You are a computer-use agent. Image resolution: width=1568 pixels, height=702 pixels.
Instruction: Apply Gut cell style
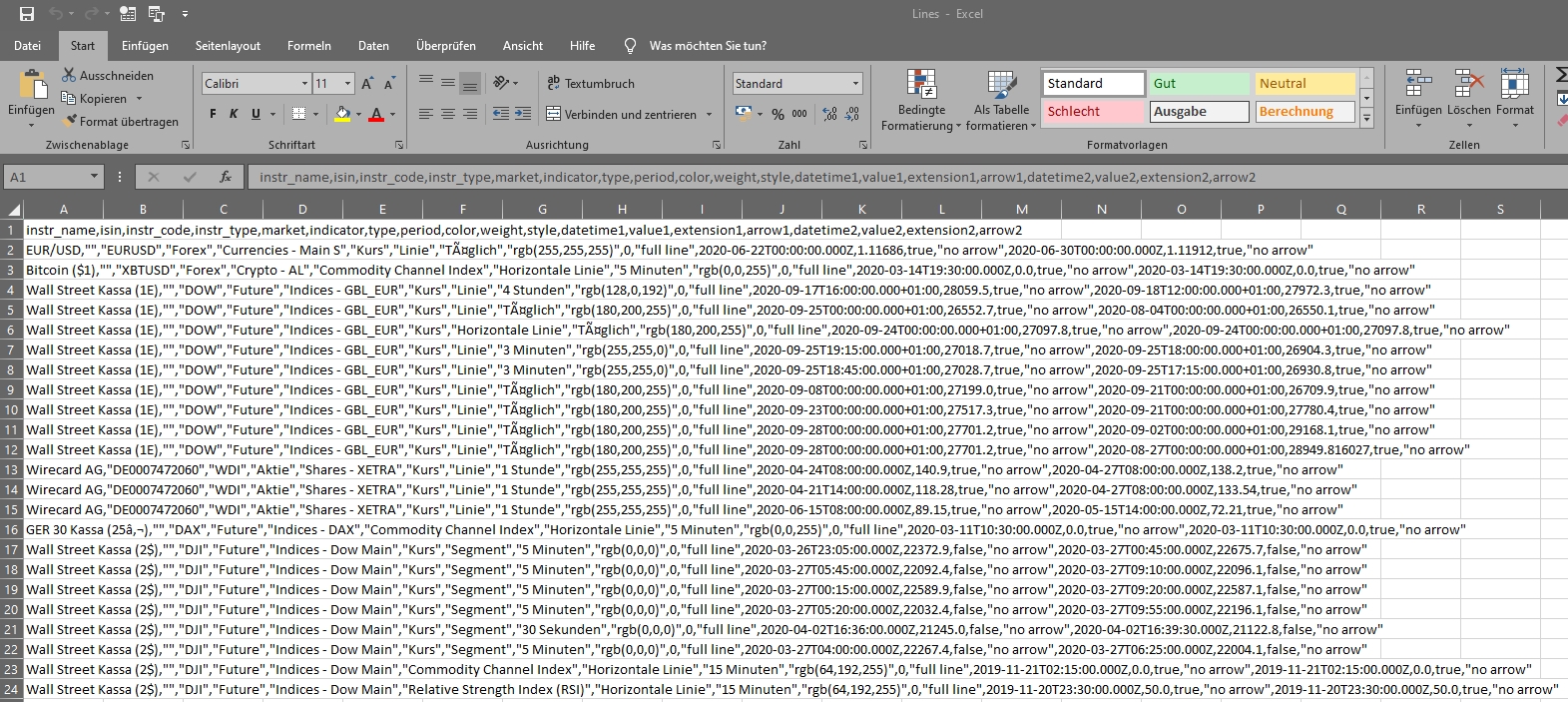tap(1199, 84)
